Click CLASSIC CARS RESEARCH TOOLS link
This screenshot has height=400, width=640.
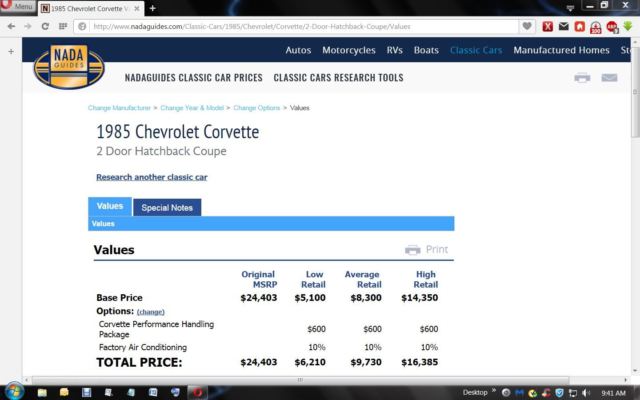click(x=338, y=78)
